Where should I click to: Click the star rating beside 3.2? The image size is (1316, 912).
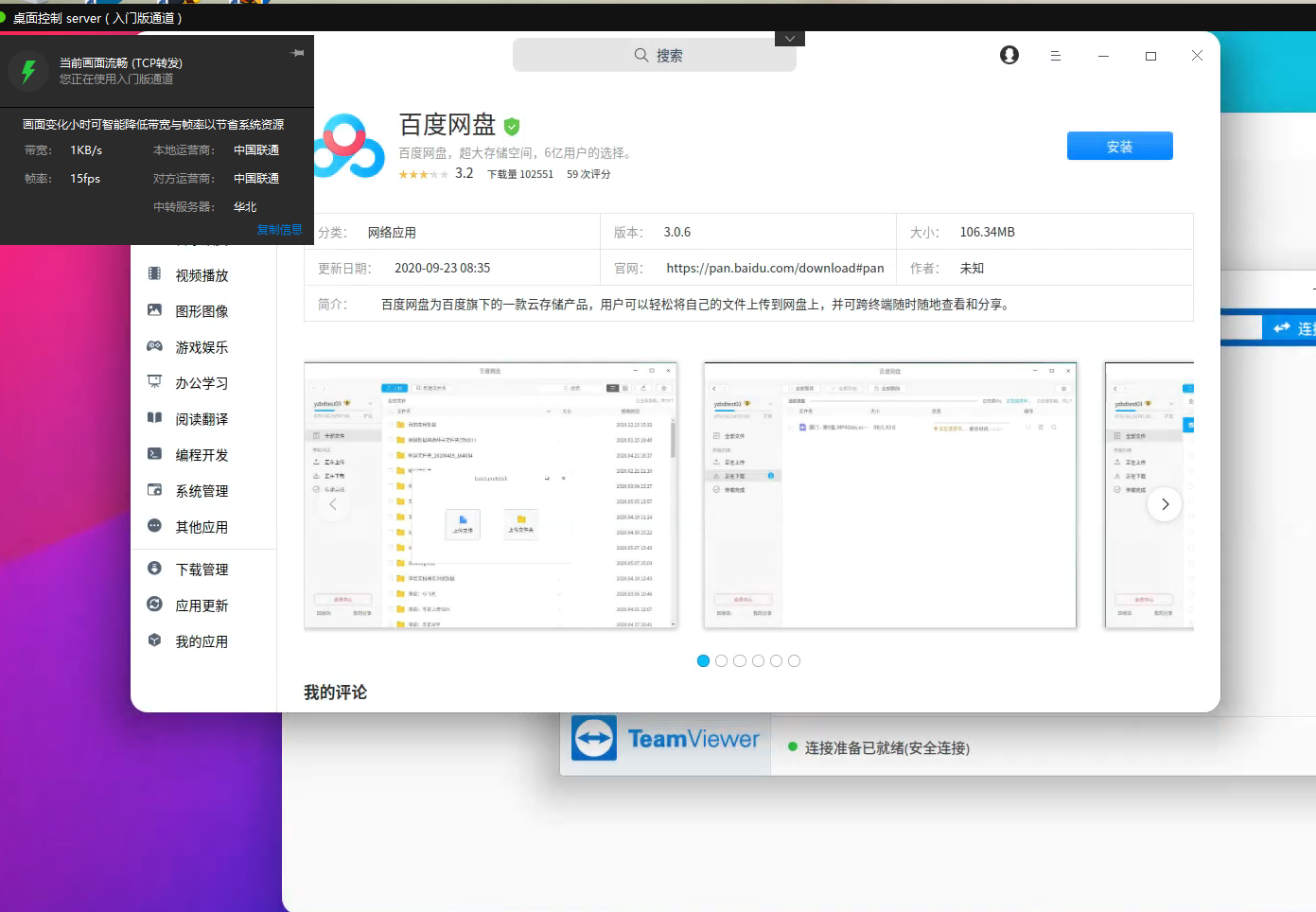point(423,174)
